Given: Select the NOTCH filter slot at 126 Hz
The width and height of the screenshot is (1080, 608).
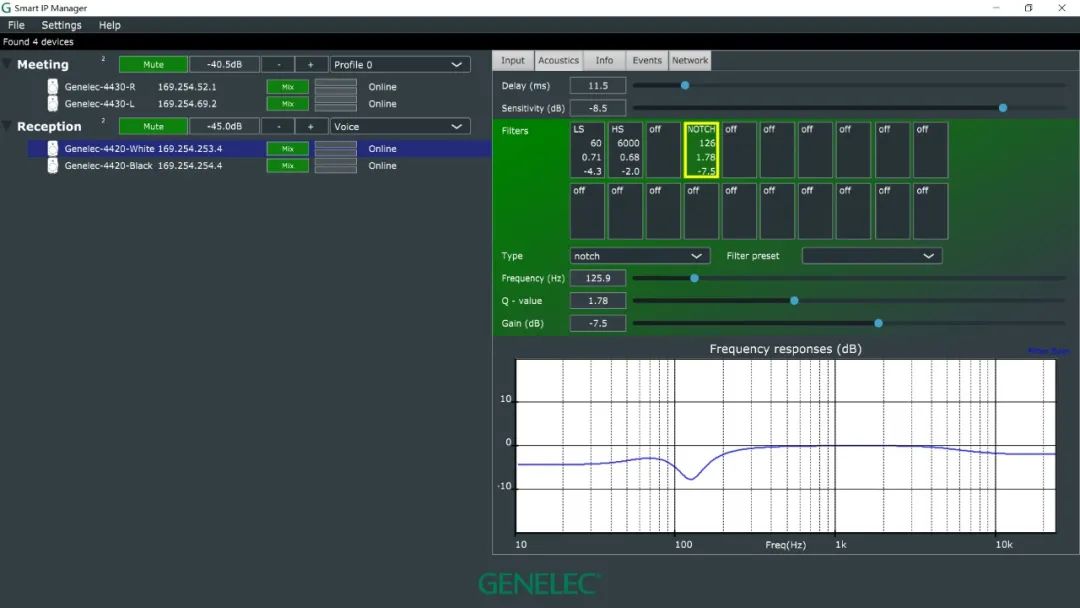Looking at the screenshot, I should pos(701,150).
